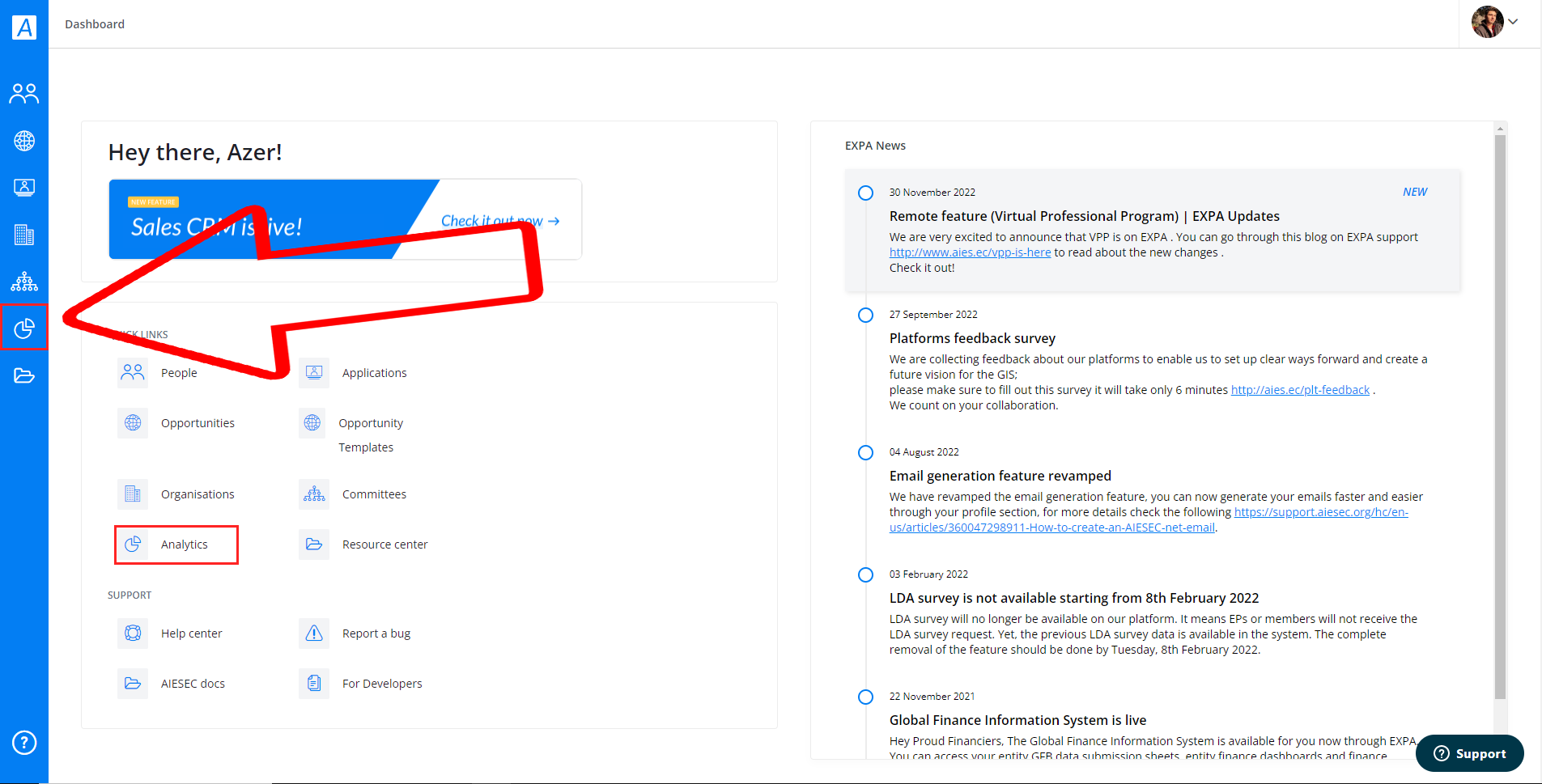
Task: Click Check it out now banner link
Action: (500, 221)
